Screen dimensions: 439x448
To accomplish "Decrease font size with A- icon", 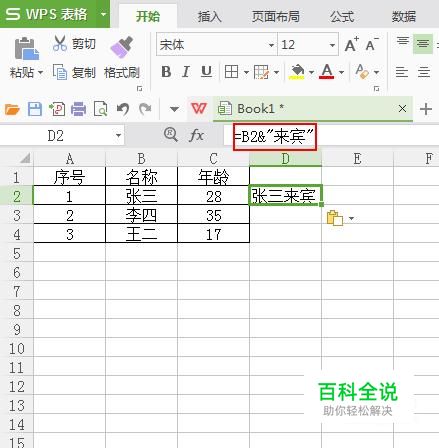I will point(372,44).
